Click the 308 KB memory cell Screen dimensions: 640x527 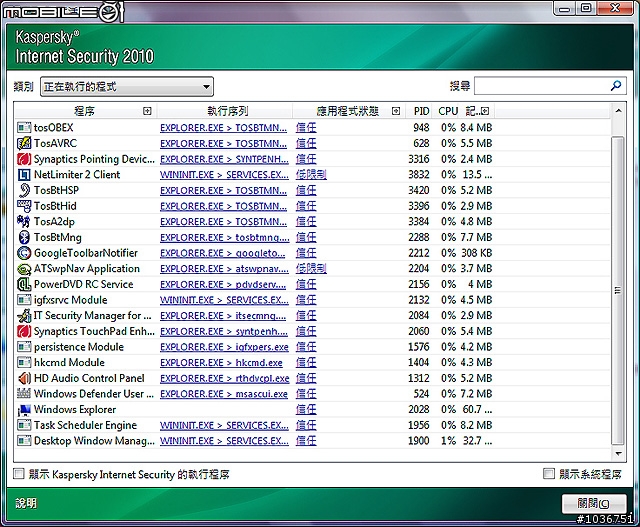click(477, 253)
